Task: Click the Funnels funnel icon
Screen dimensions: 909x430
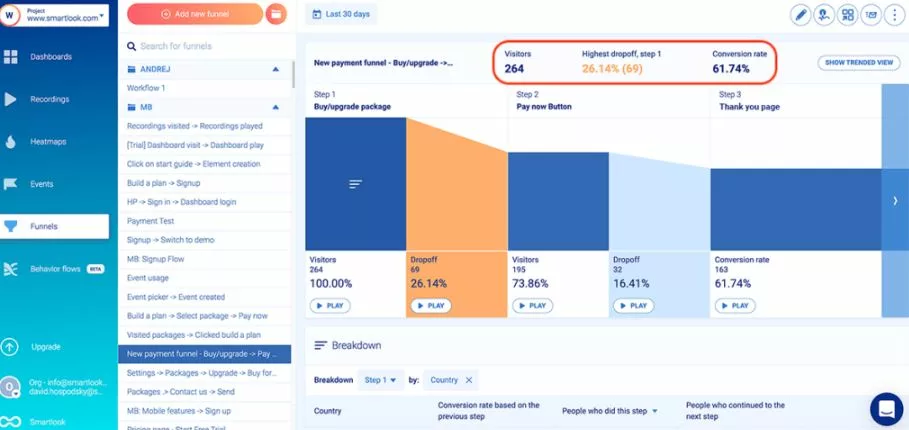Action: pos(10,227)
